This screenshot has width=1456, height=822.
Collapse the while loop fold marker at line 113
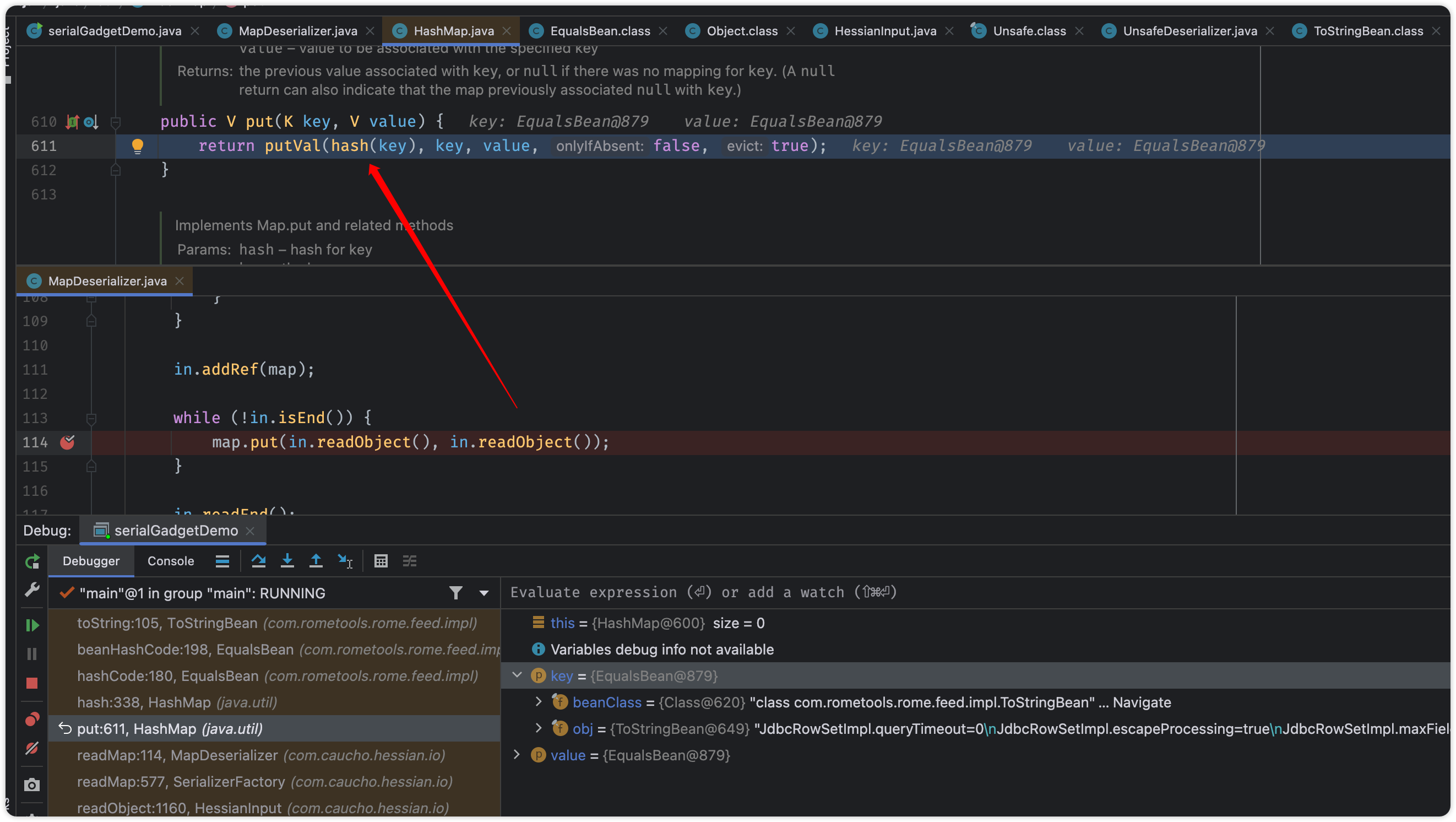tap(91, 418)
